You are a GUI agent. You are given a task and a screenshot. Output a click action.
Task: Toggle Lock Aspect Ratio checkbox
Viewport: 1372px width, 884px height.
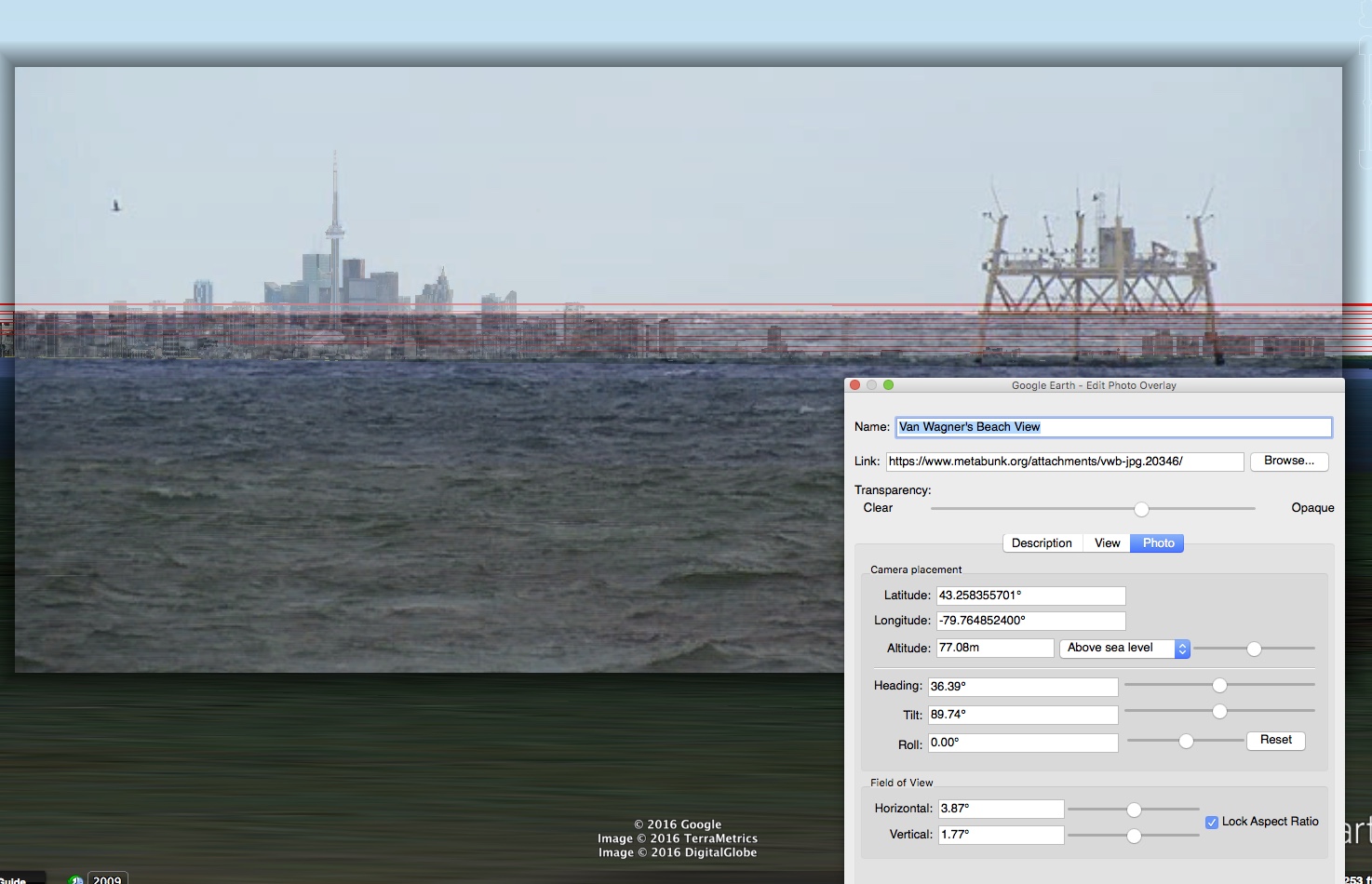click(1211, 822)
